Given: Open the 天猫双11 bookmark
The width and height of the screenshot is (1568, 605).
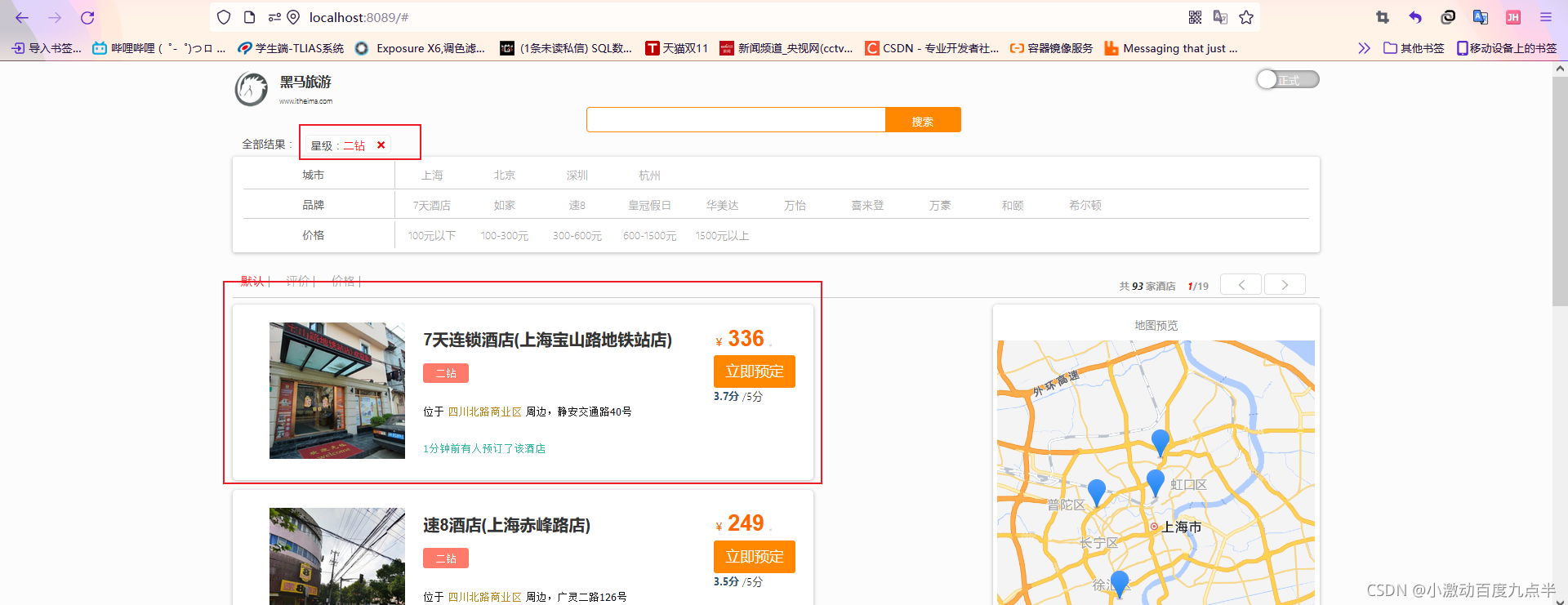Looking at the screenshot, I should point(676,48).
